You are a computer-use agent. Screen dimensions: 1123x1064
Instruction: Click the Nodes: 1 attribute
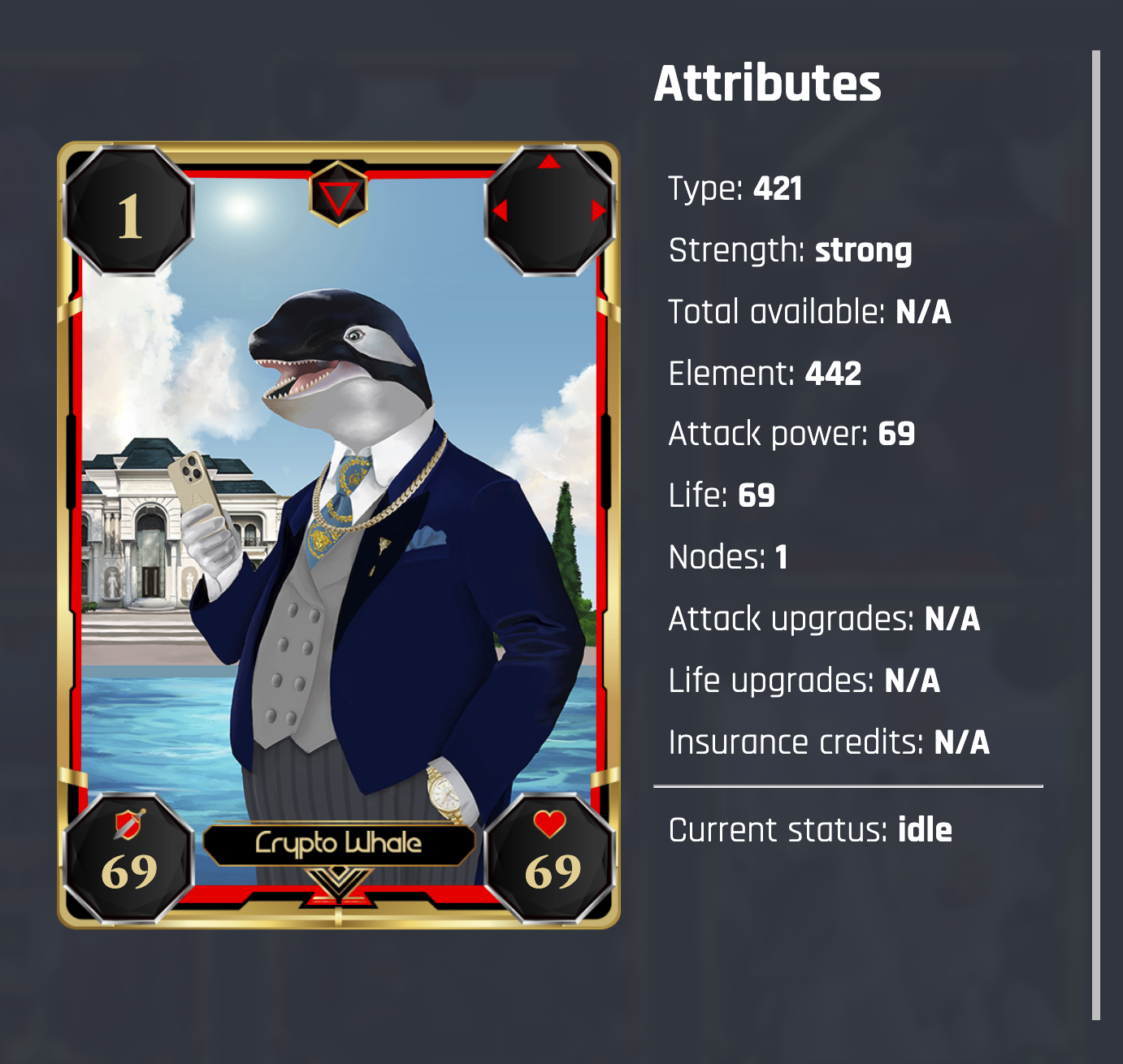point(728,557)
